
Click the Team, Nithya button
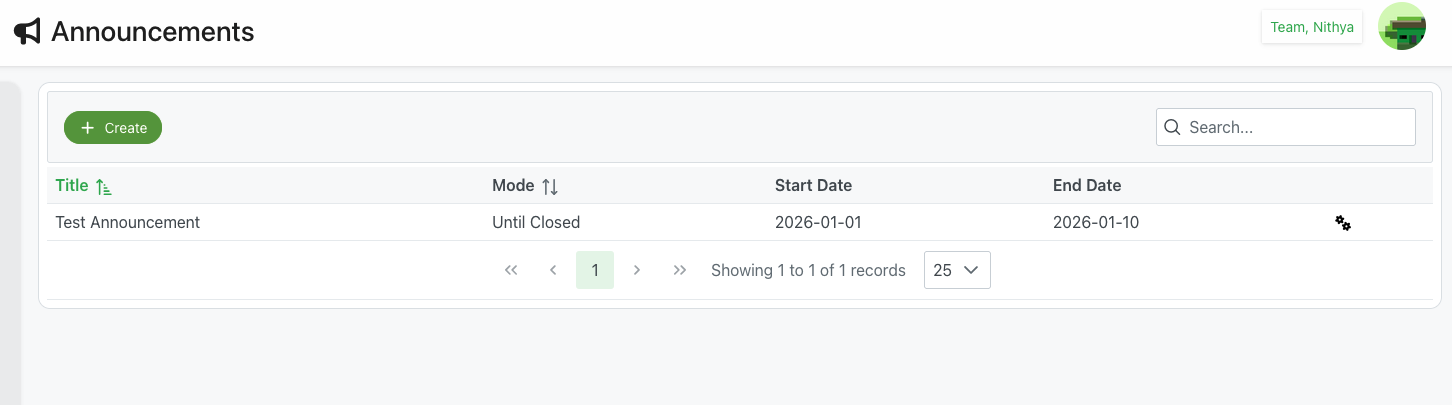pos(1311,27)
